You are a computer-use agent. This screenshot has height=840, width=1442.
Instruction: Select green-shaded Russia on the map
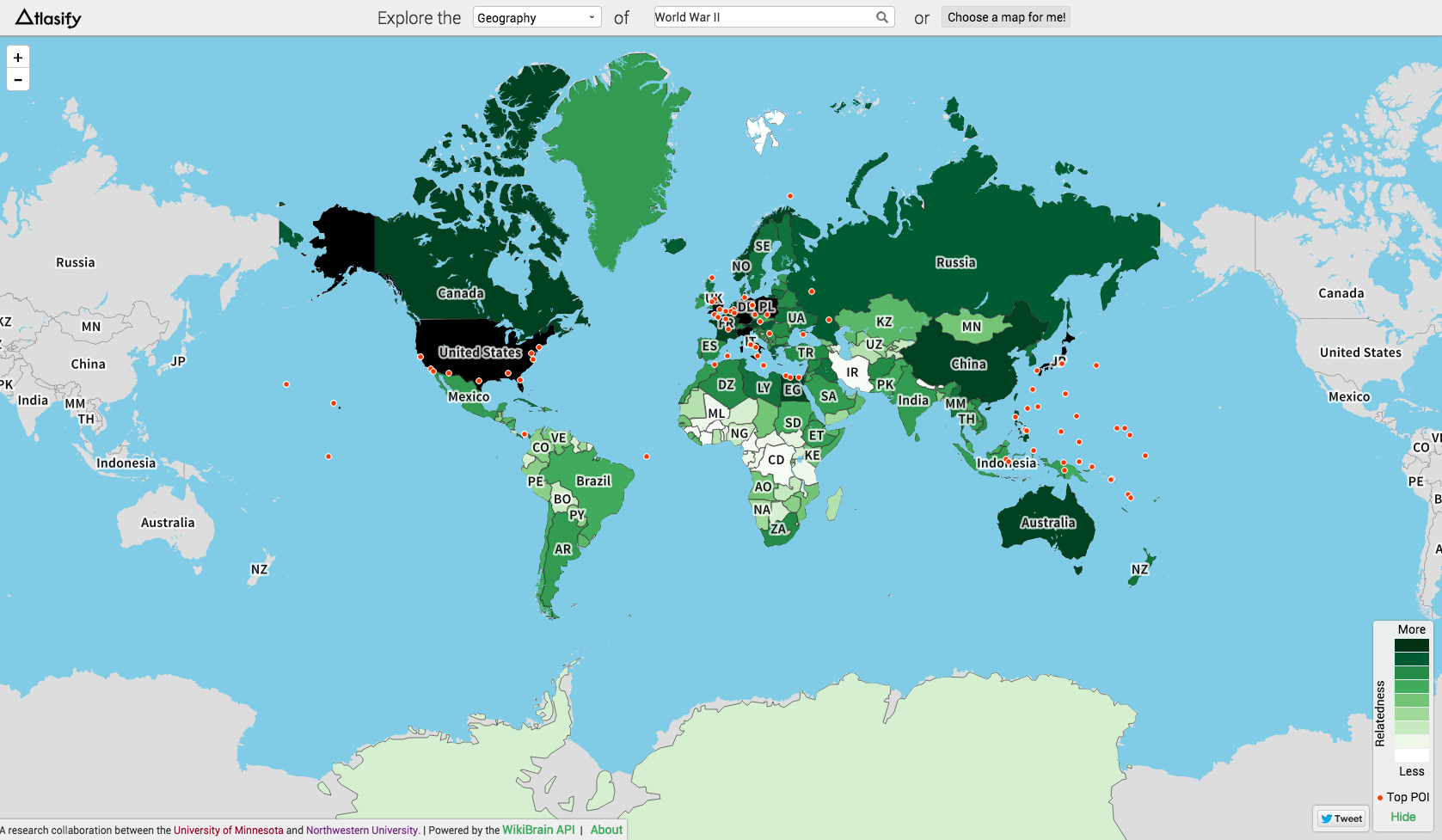[x=955, y=262]
